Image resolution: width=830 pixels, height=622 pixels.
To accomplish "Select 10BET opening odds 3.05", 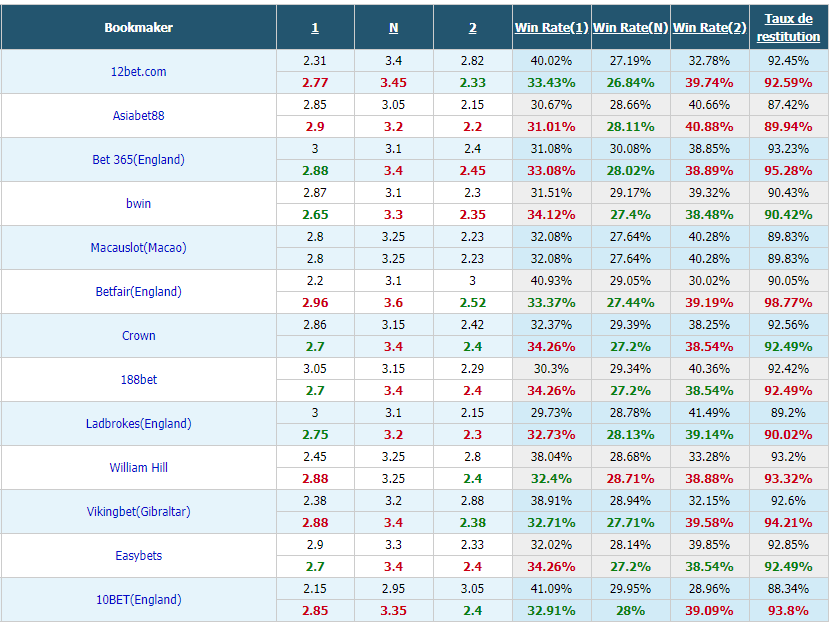I will click(473, 589).
